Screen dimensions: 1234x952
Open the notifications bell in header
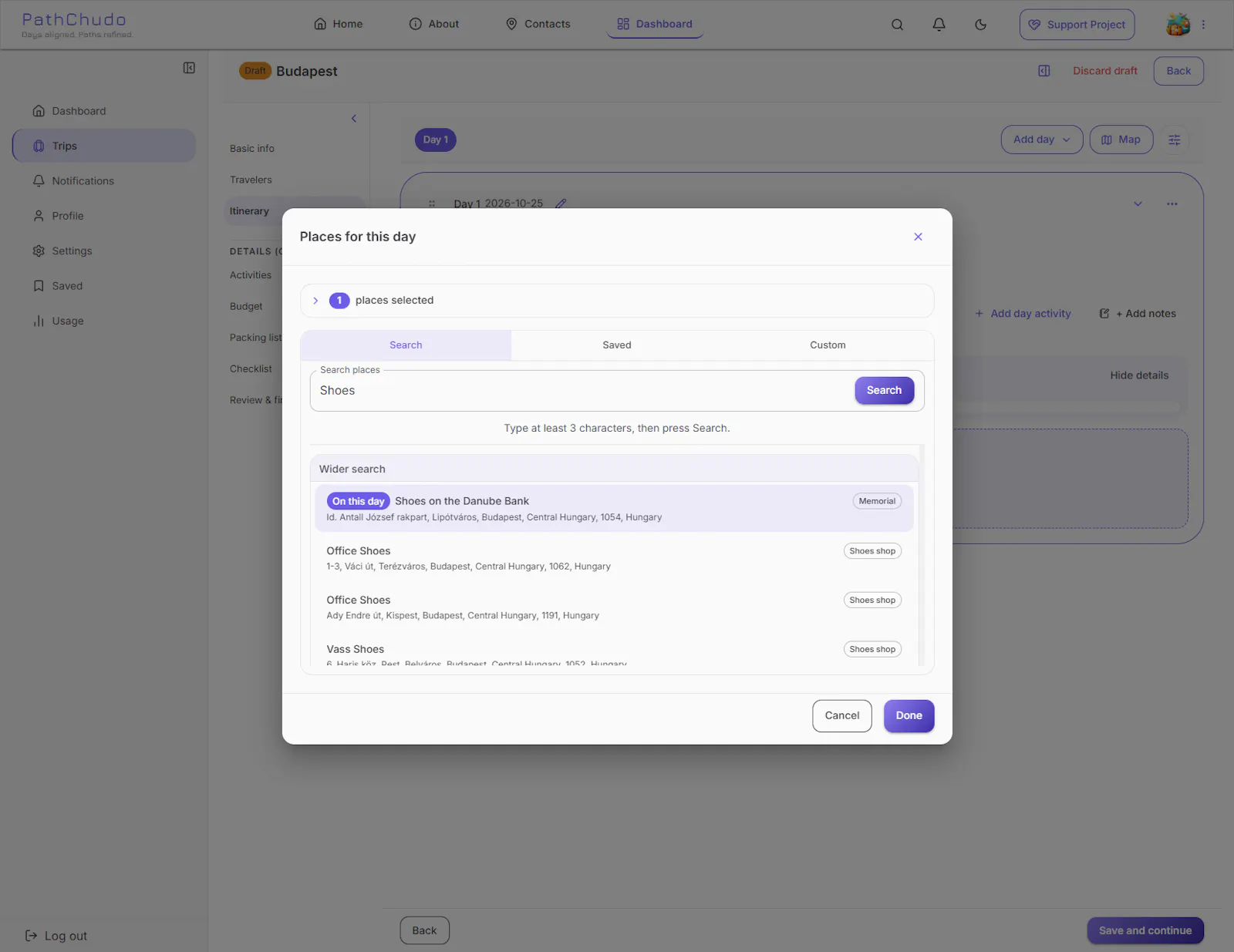pos(939,25)
